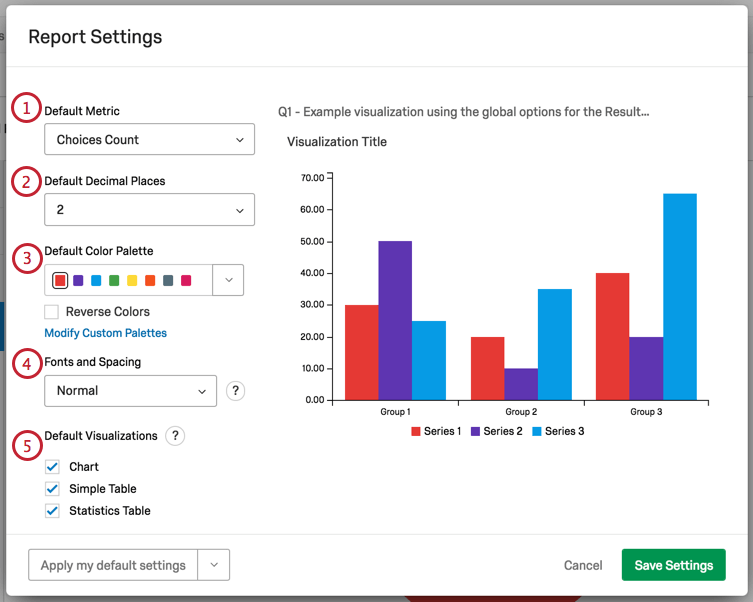Click the yellow swatch in color palette

[x=132, y=281]
